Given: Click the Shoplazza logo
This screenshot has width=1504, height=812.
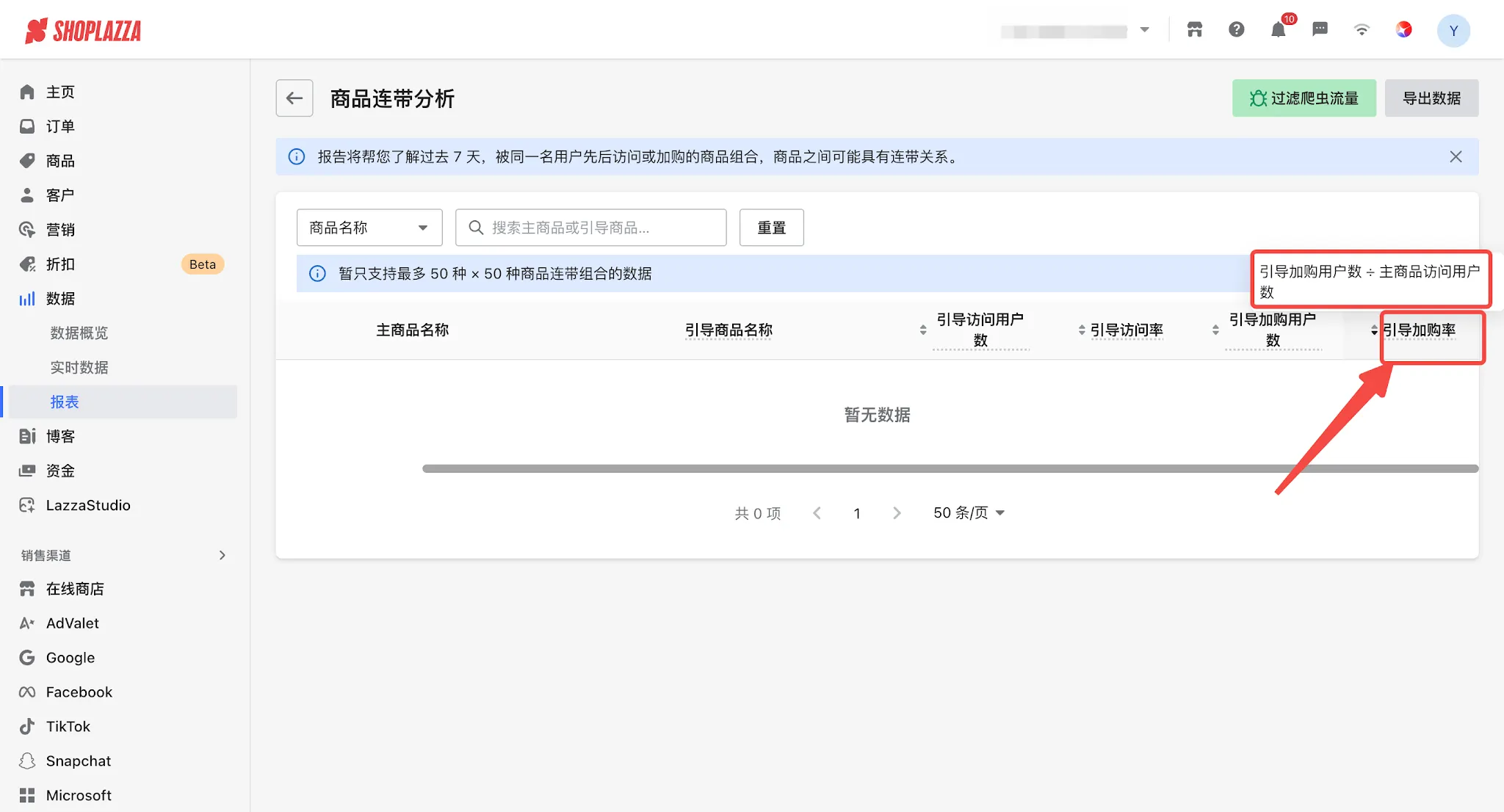Looking at the screenshot, I should click(x=83, y=30).
